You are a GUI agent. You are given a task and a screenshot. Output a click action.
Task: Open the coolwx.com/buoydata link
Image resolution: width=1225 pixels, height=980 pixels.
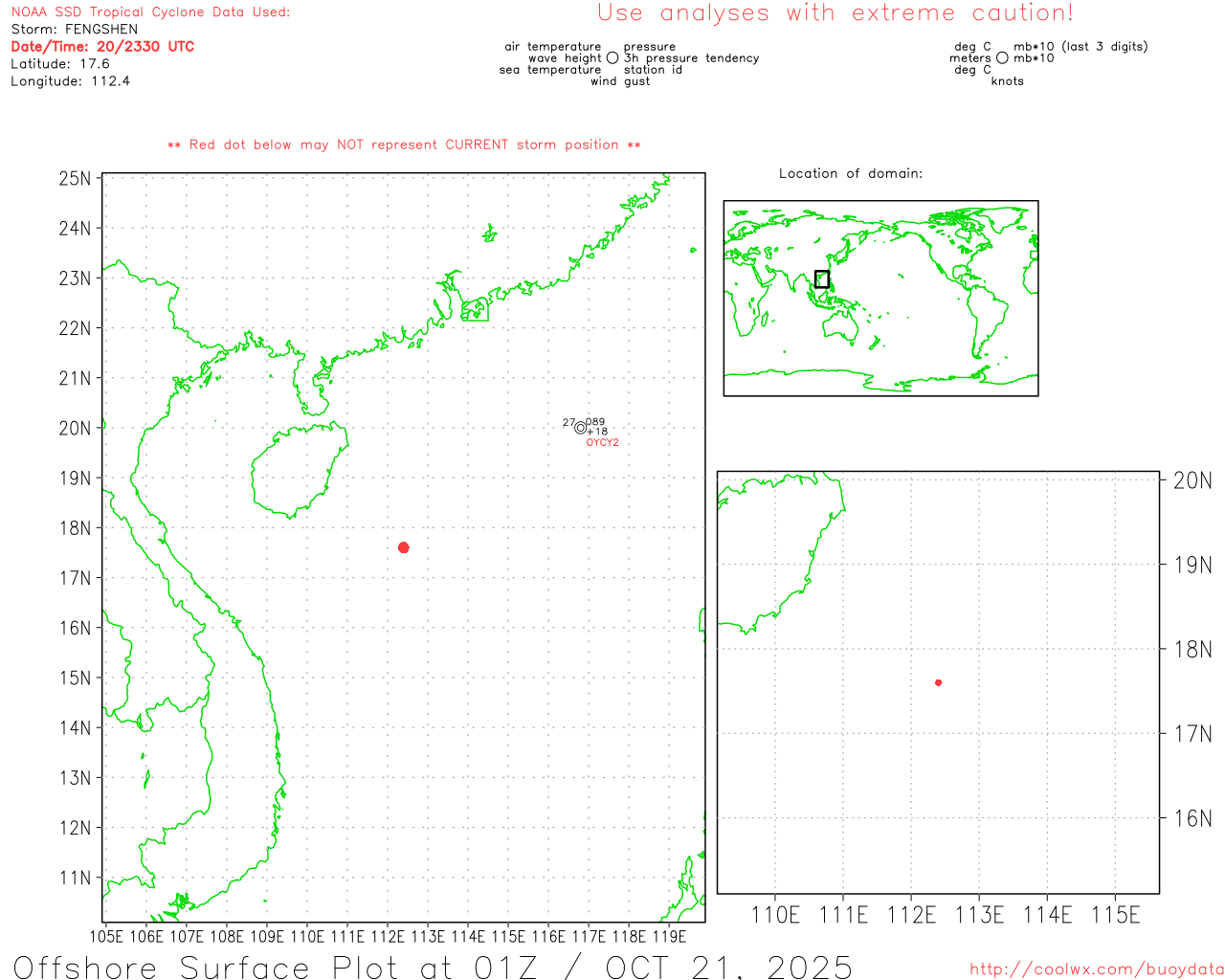(1097, 969)
